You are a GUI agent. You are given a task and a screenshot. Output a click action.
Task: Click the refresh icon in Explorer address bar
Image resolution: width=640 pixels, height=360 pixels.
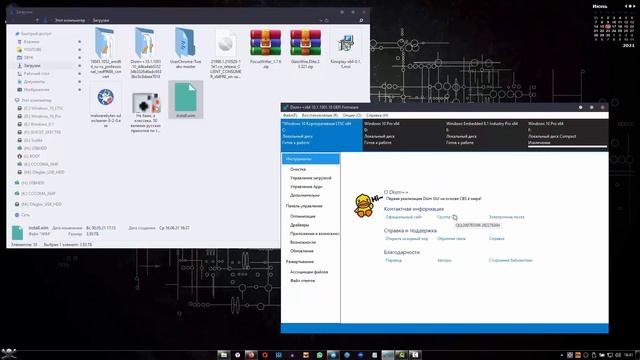click(327, 20)
